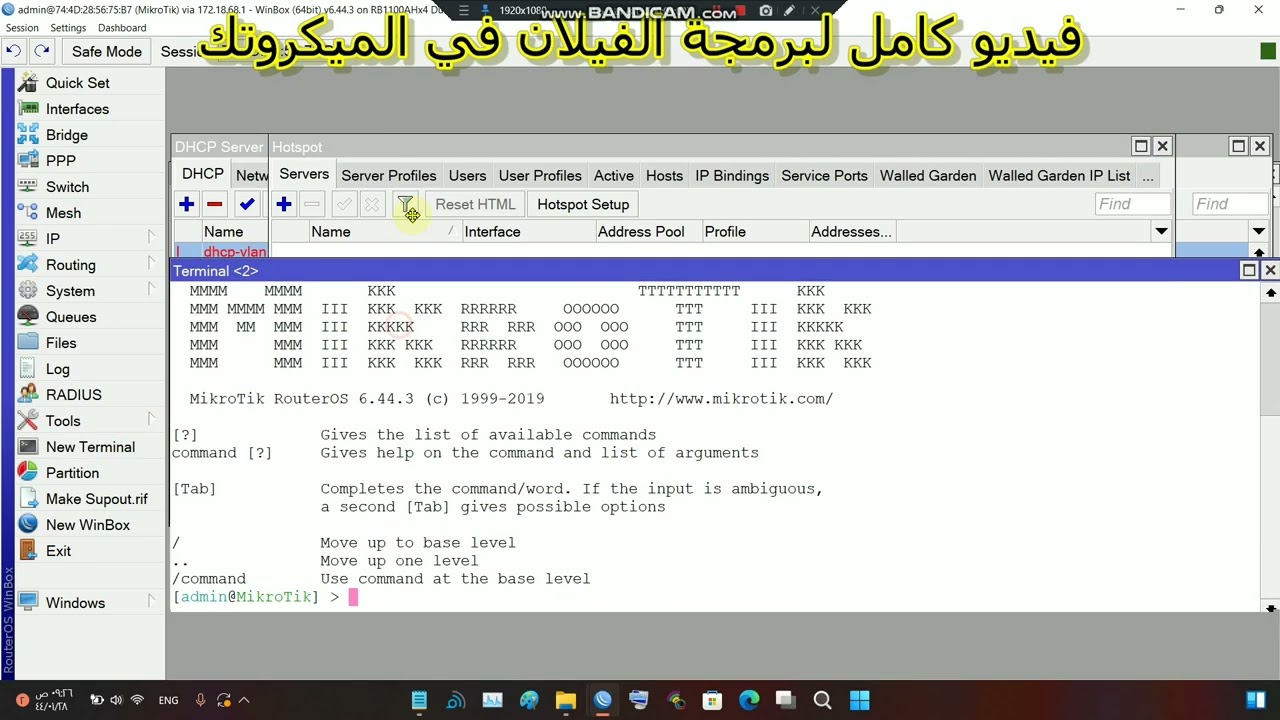Image resolution: width=1280 pixels, height=720 pixels.
Task: Click ENG language indicator in taskbar
Action: click(x=168, y=700)
